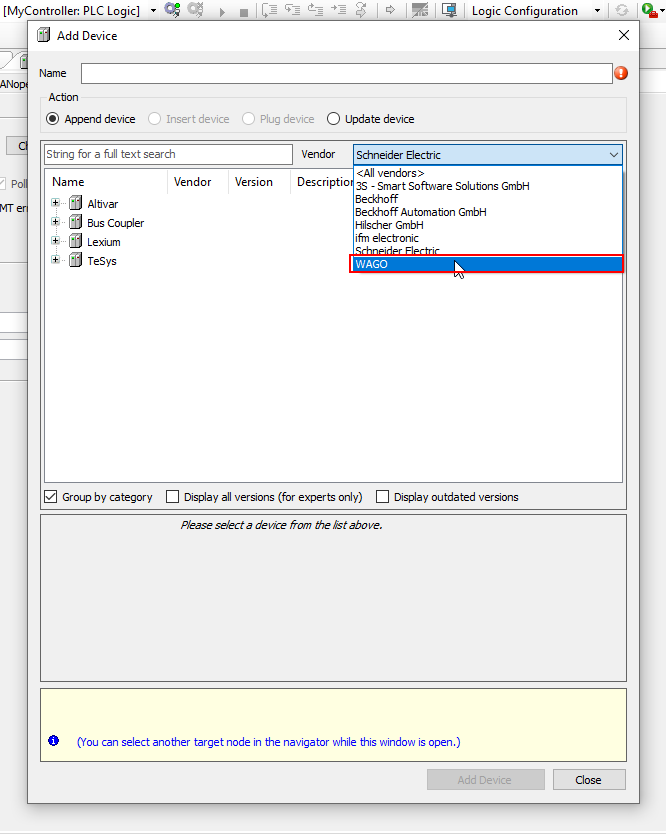666x834 pixels.
Task: Click the monitor screen toolbar icon
Action: point(449,10)
